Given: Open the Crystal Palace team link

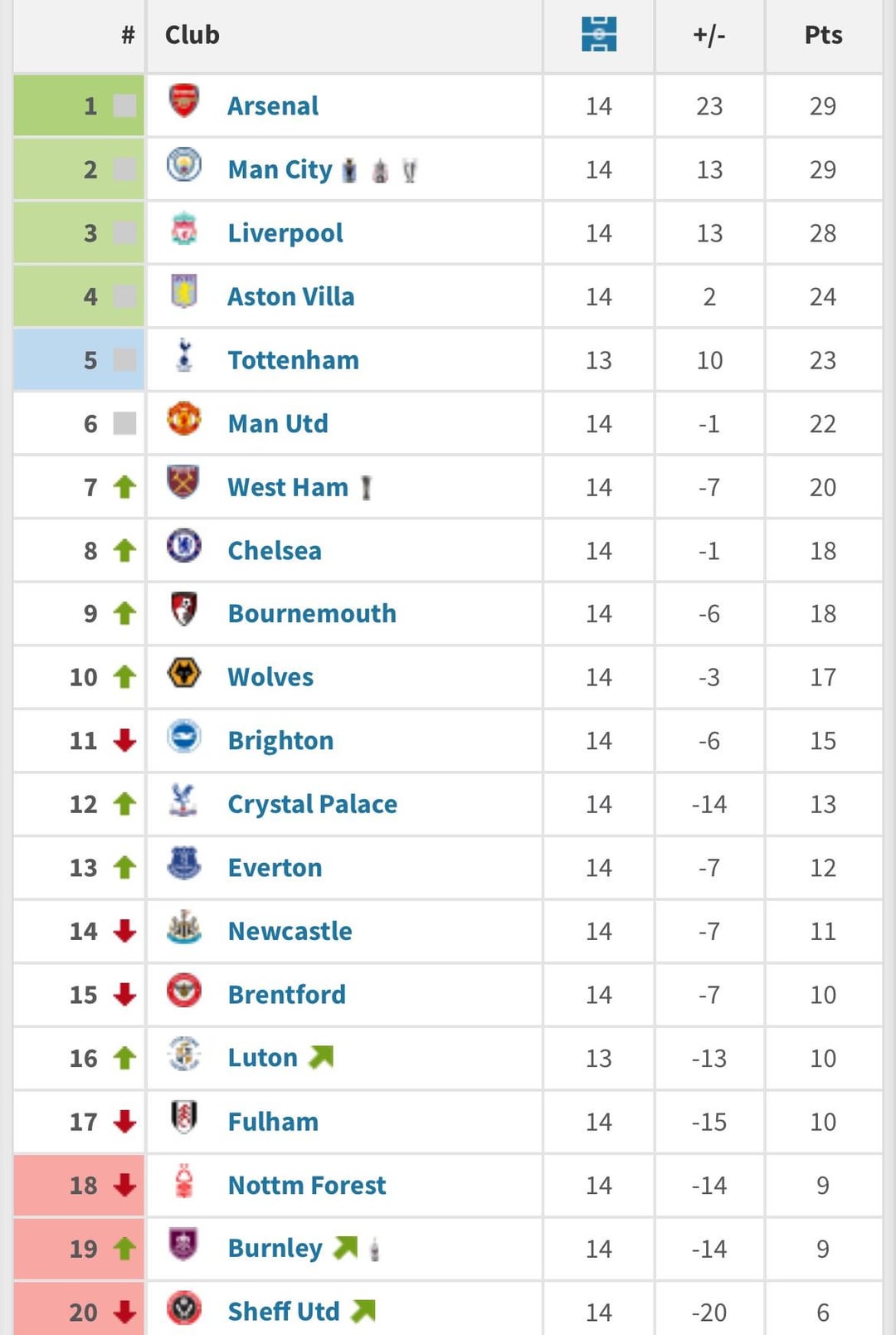Looking at the screenshot, I should click(313, 804).
